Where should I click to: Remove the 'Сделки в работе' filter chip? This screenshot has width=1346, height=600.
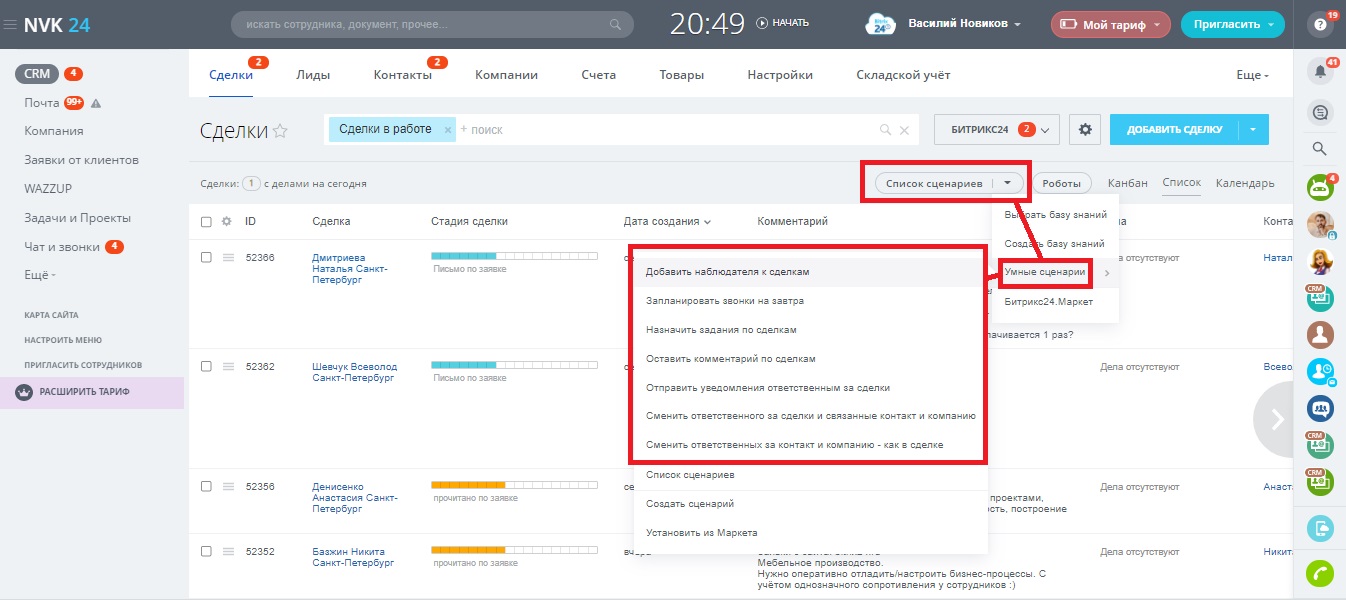(x=447, y=129)
